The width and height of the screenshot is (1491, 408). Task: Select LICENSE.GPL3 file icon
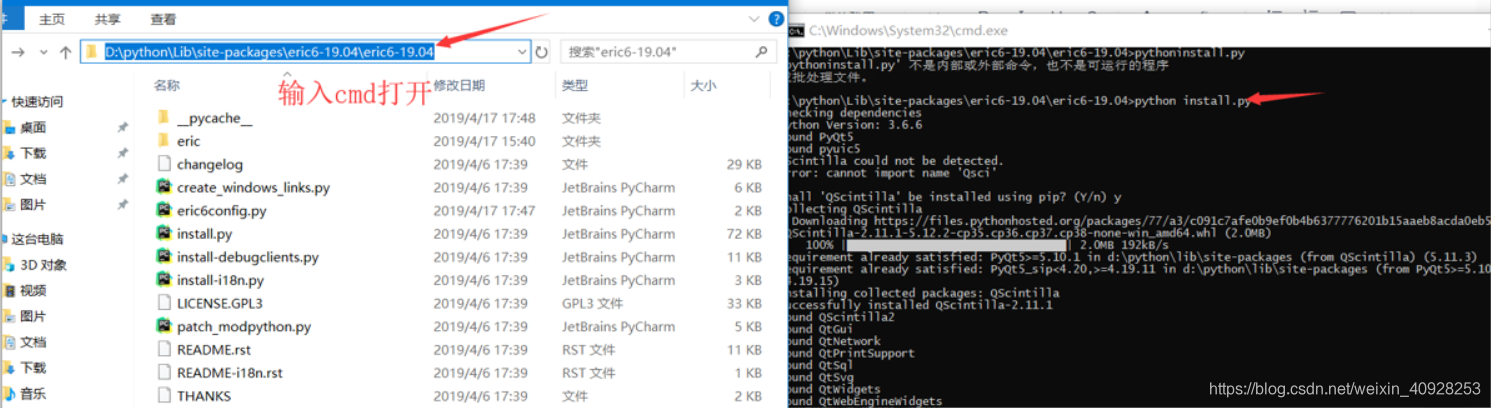tap(165, 303)
